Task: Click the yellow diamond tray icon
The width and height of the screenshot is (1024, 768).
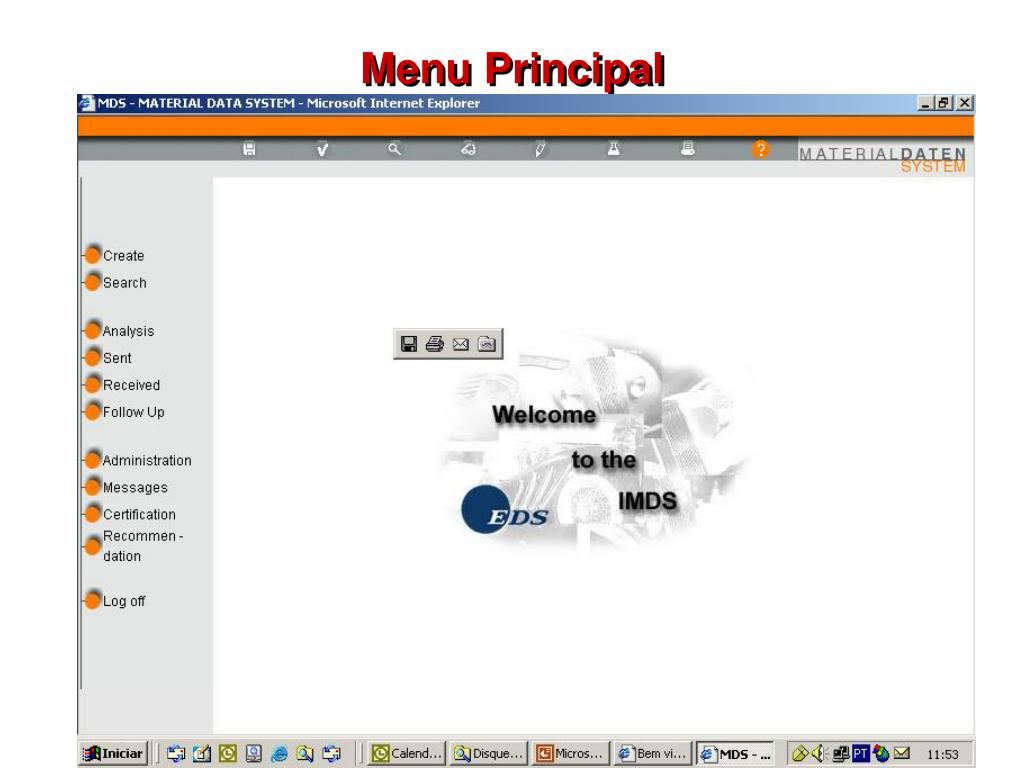Action: (800, 754)
